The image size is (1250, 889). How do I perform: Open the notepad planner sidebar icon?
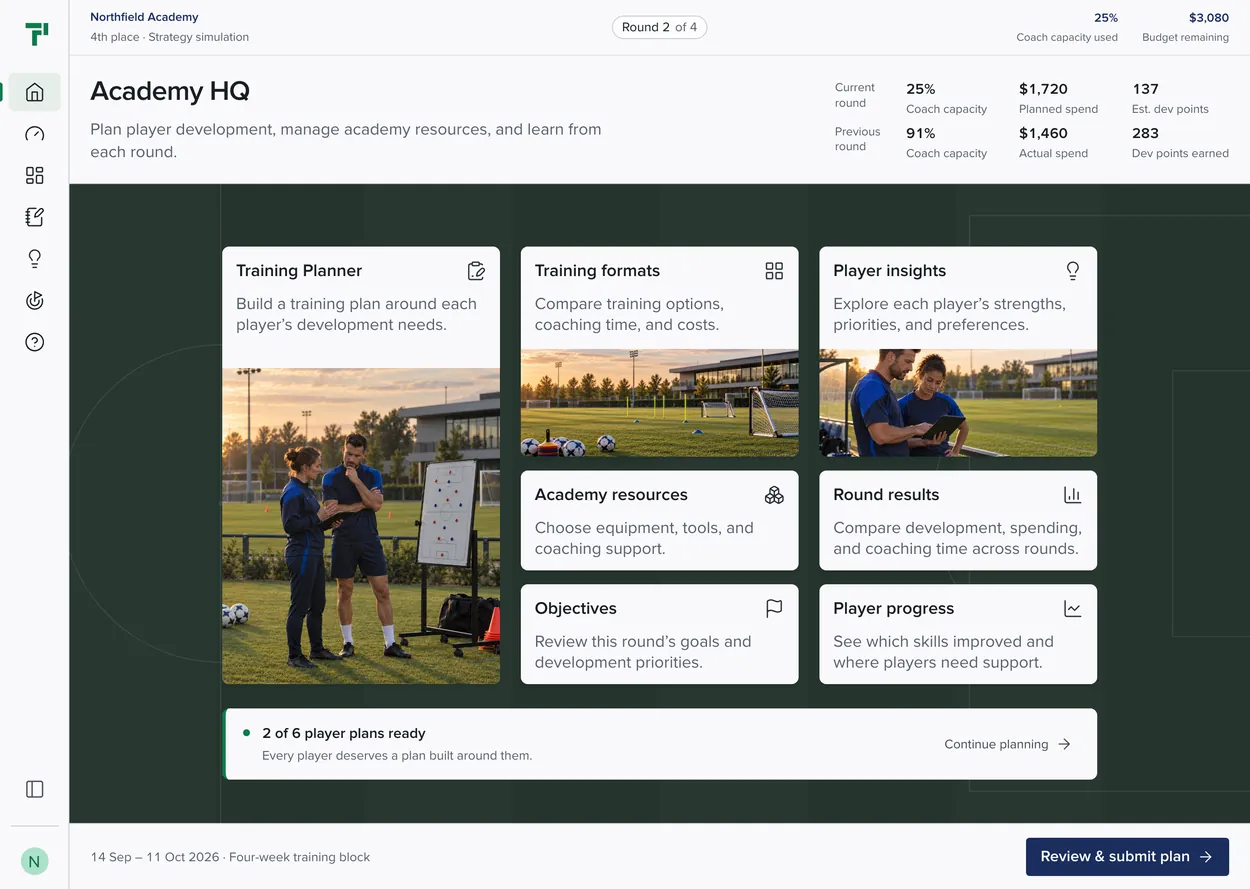[35, 217]
